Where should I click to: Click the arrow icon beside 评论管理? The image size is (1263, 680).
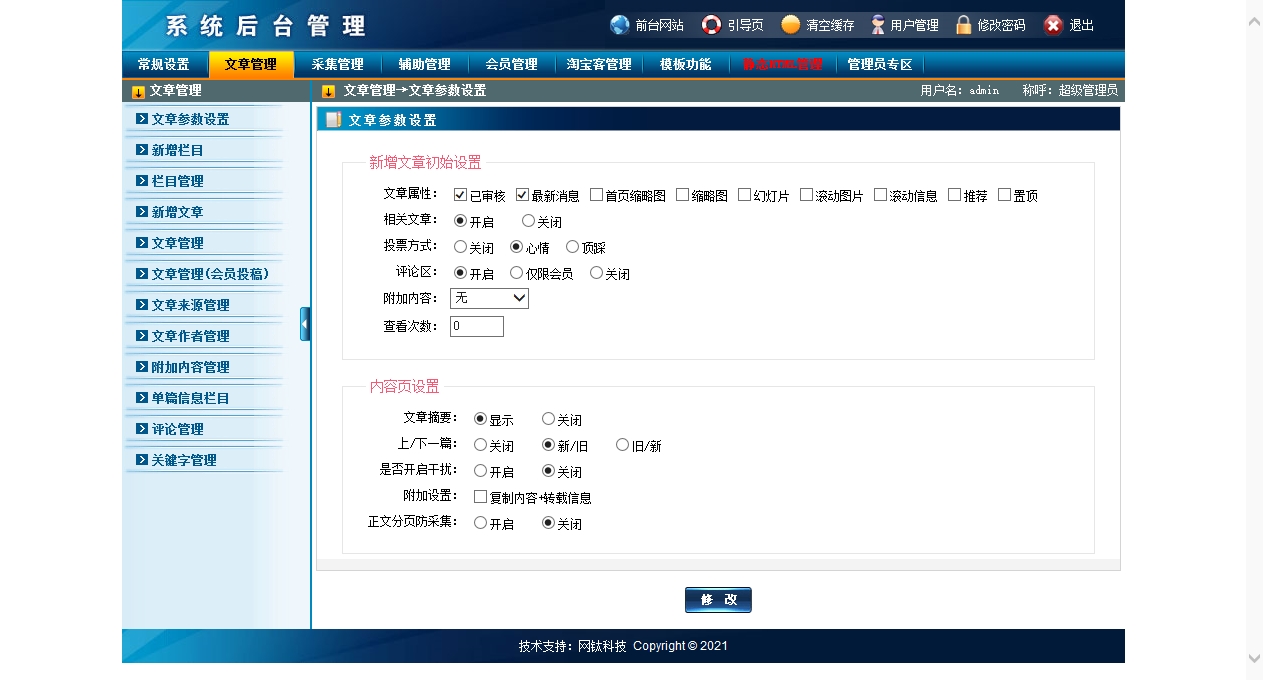[142, 429]
